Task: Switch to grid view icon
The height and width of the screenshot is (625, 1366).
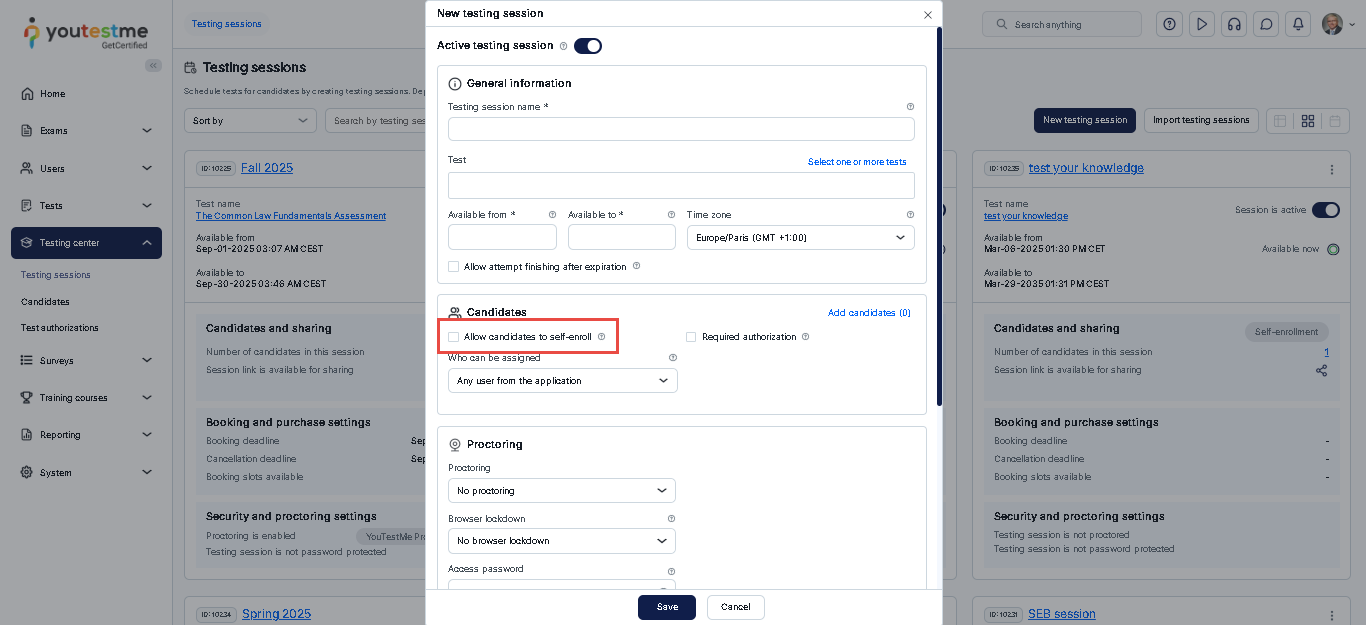Action: (1307, 121)
